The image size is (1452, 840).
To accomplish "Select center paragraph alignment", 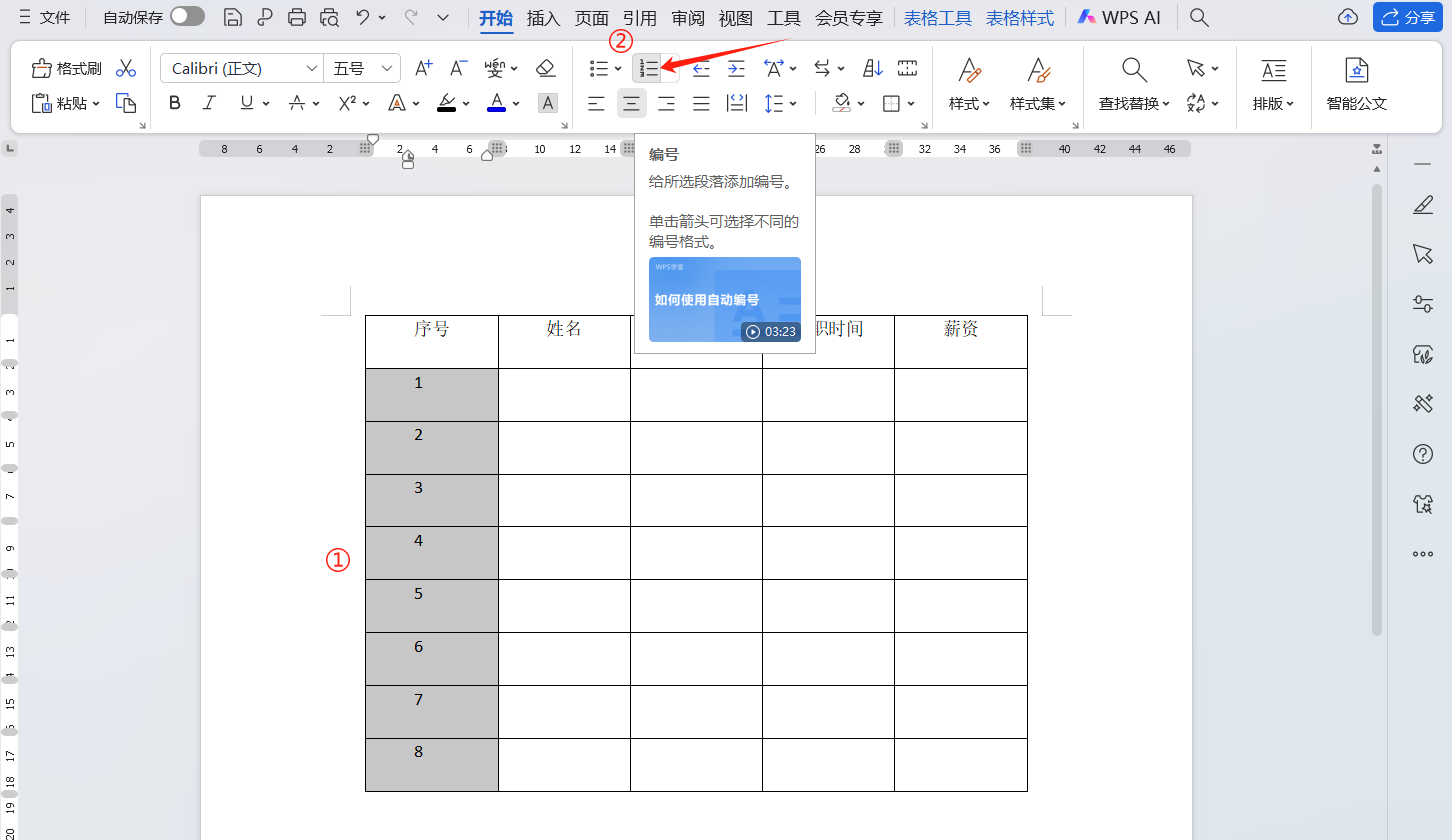I will 631,103.
